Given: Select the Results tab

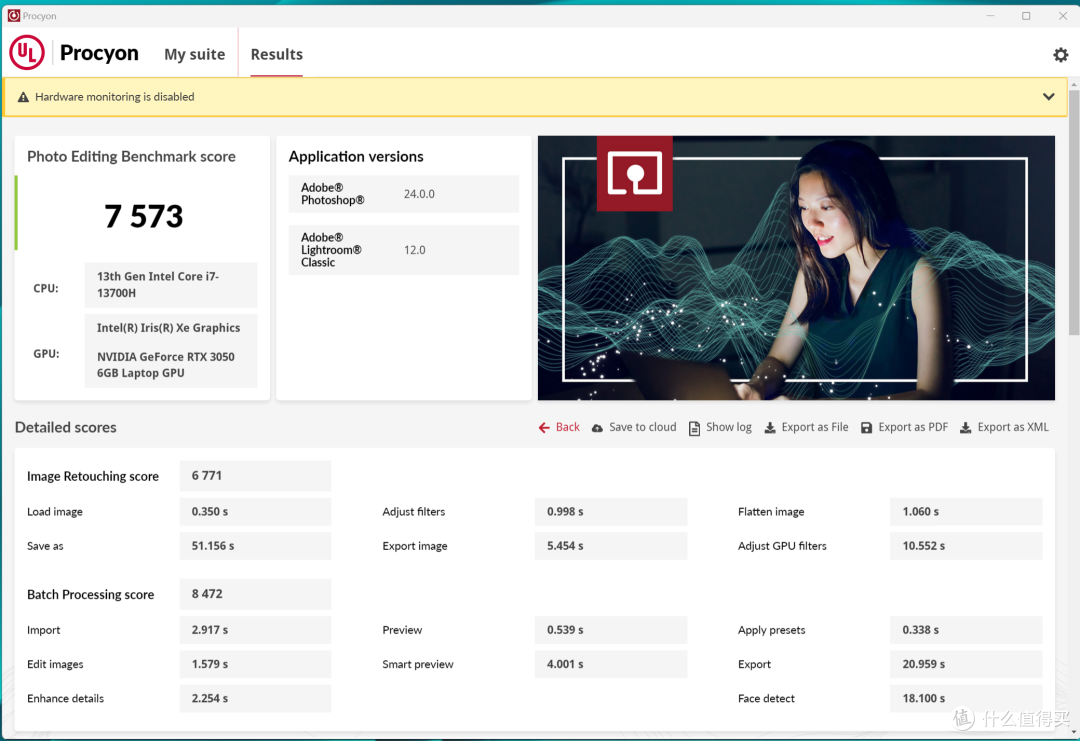Looking at the screenshot, I should pos(276,54).
